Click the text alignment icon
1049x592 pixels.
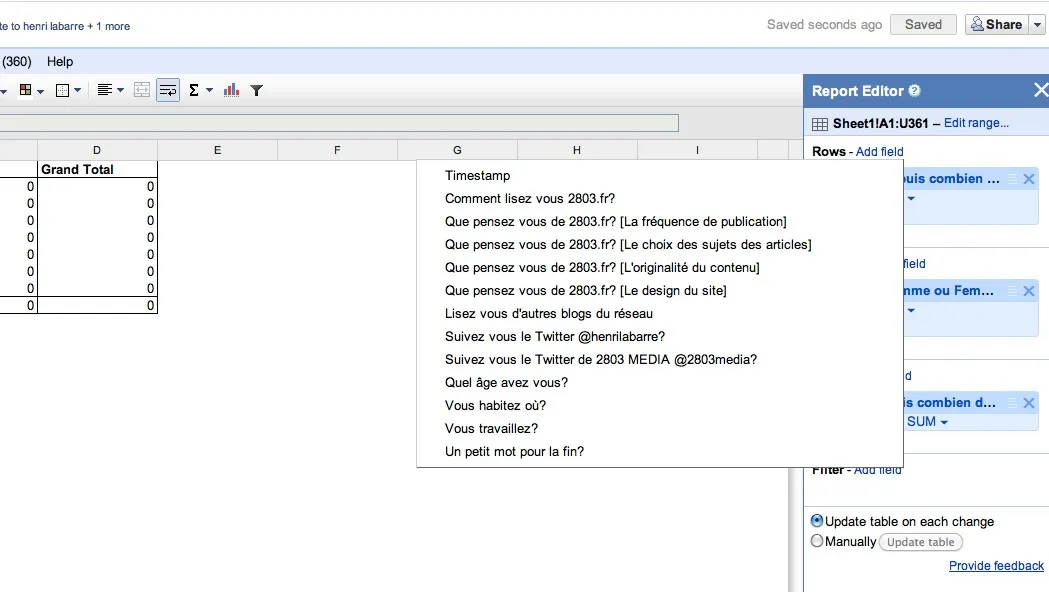(x=104, y=90)
